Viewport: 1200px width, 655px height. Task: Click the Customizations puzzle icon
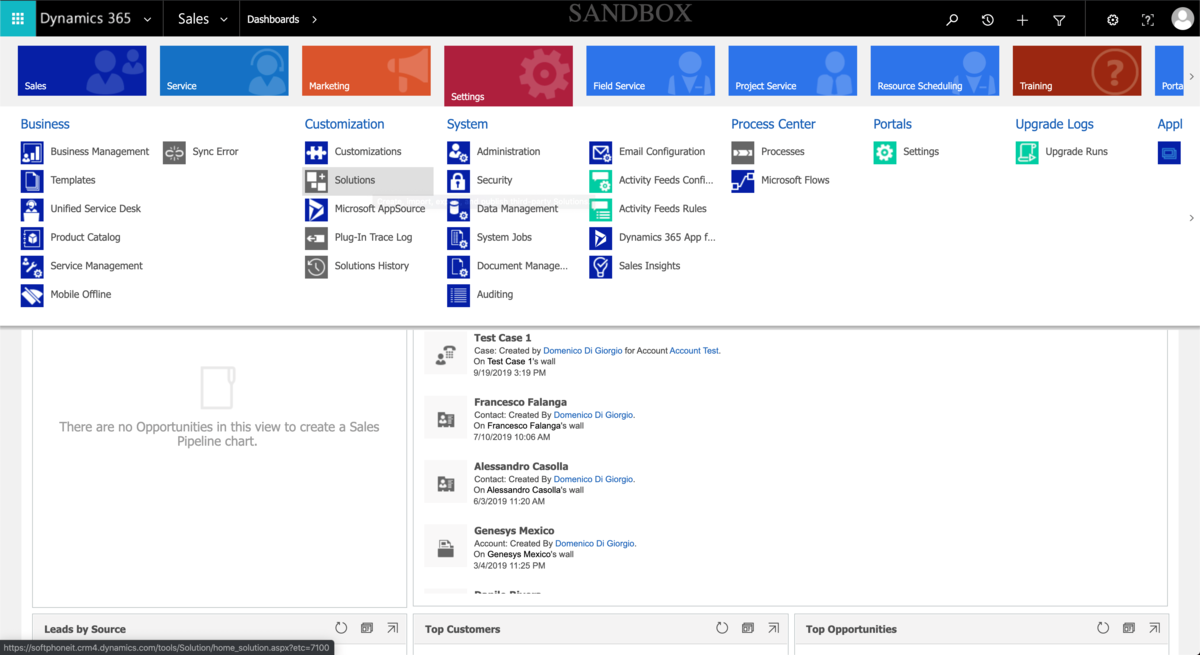click(x=317, y=152)
